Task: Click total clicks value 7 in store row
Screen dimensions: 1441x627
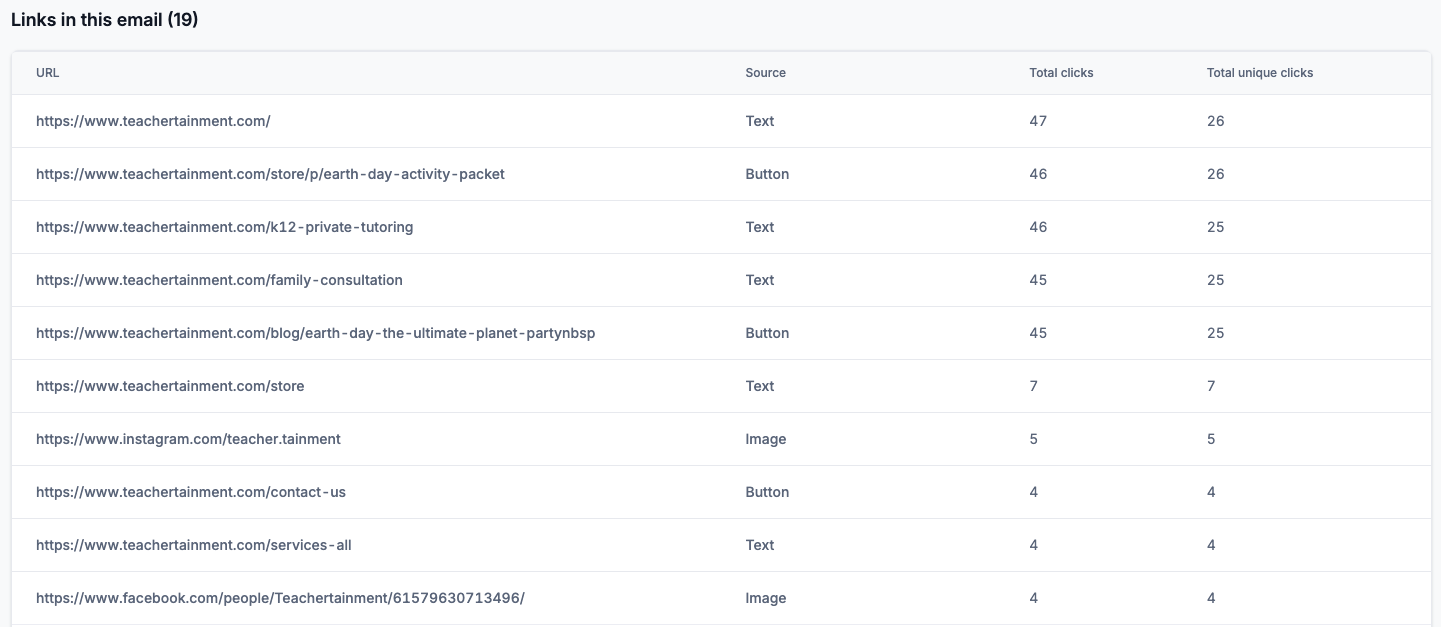Action: pos(1033,386)
